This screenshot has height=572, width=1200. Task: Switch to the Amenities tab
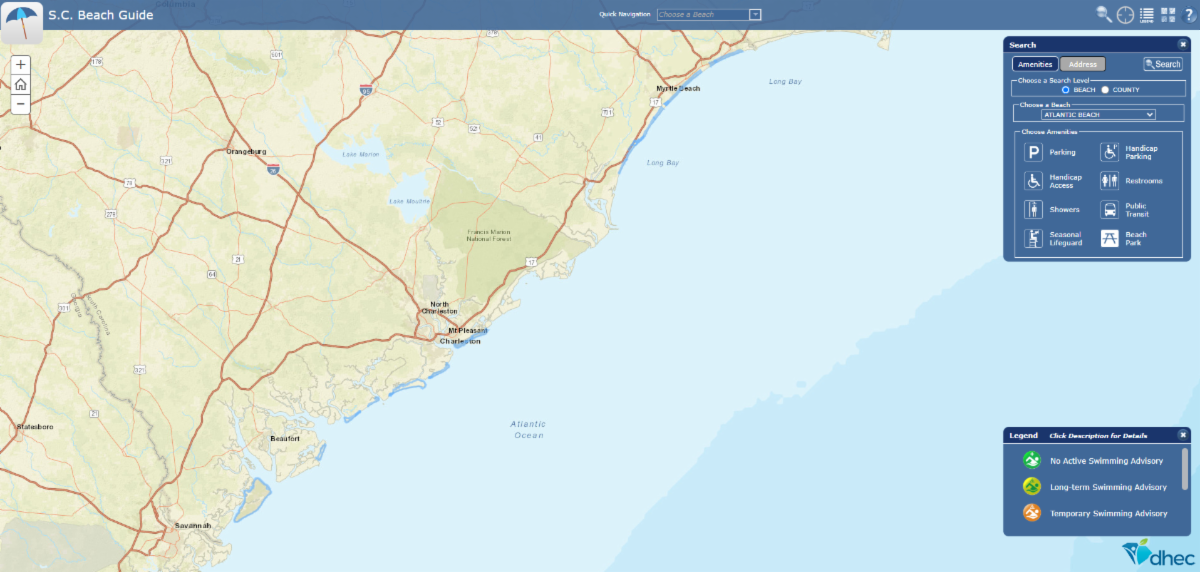click(x=1035, y=64)
